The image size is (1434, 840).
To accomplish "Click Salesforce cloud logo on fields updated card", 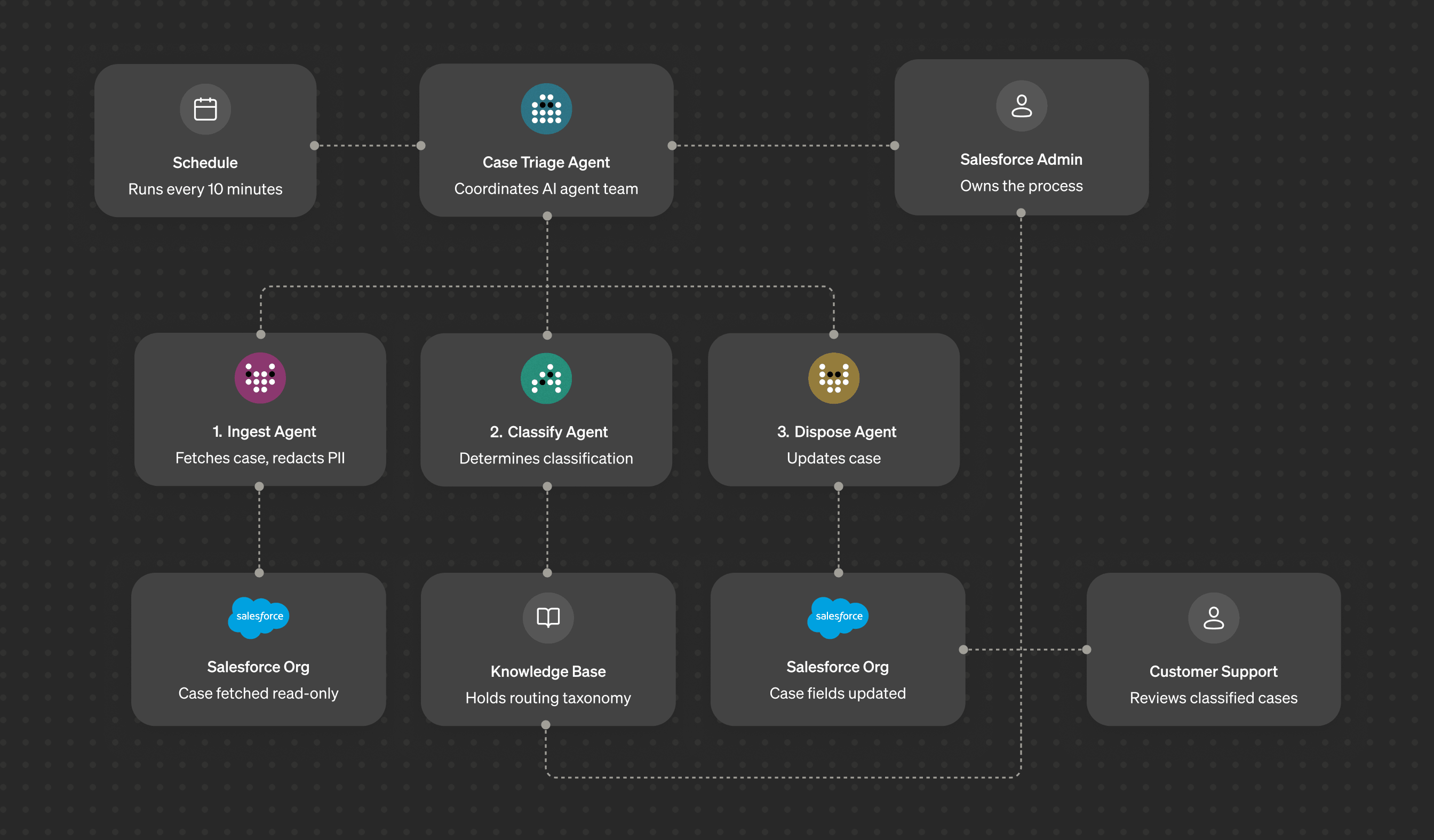I will [x=838, y=617].
